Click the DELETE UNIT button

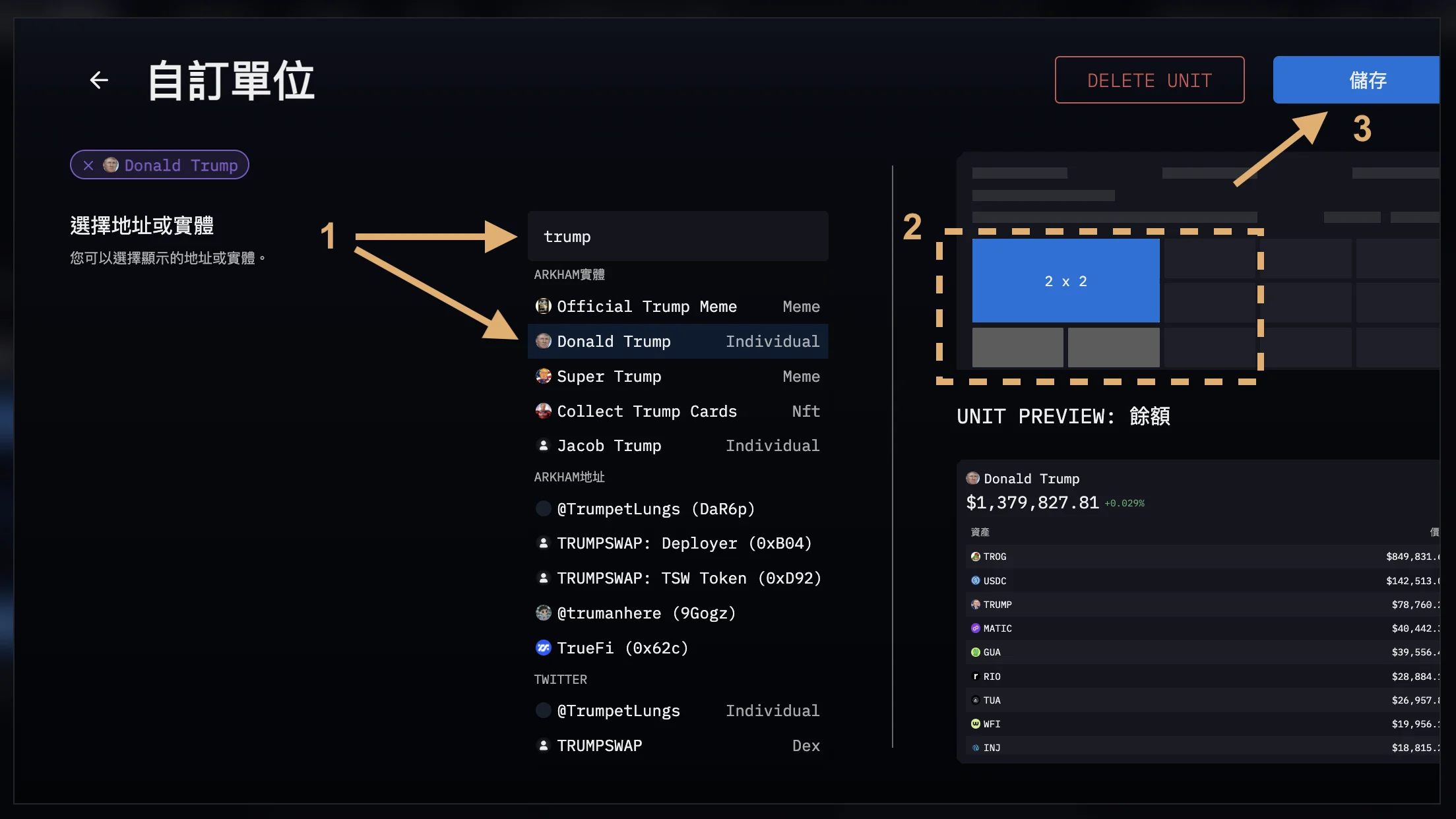pos(1149,80)
